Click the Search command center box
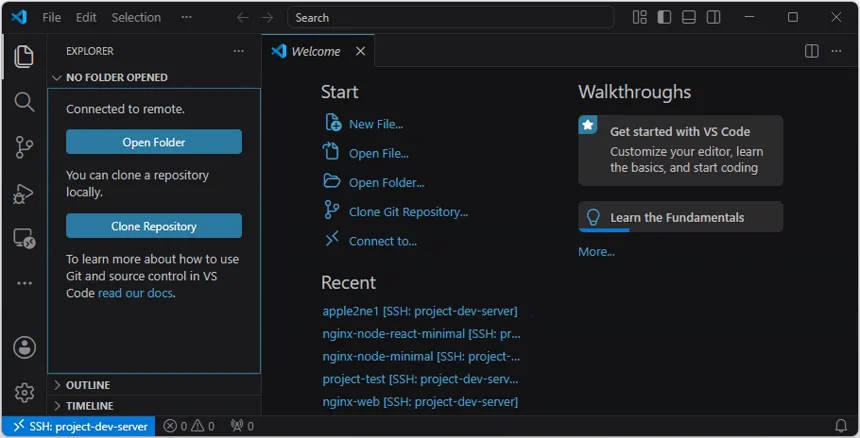The width and height of the screenshot is (860, 438). pos(450,18)
